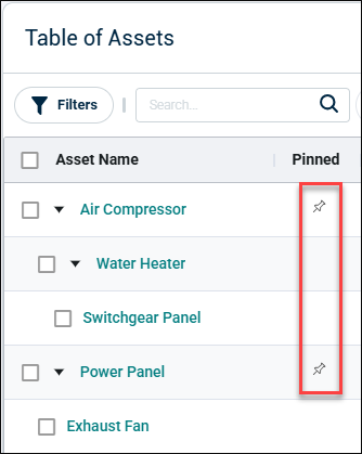Collapse the Water Heater row arrow
Screen dimensions: 362x454
[x=75, y=264]
